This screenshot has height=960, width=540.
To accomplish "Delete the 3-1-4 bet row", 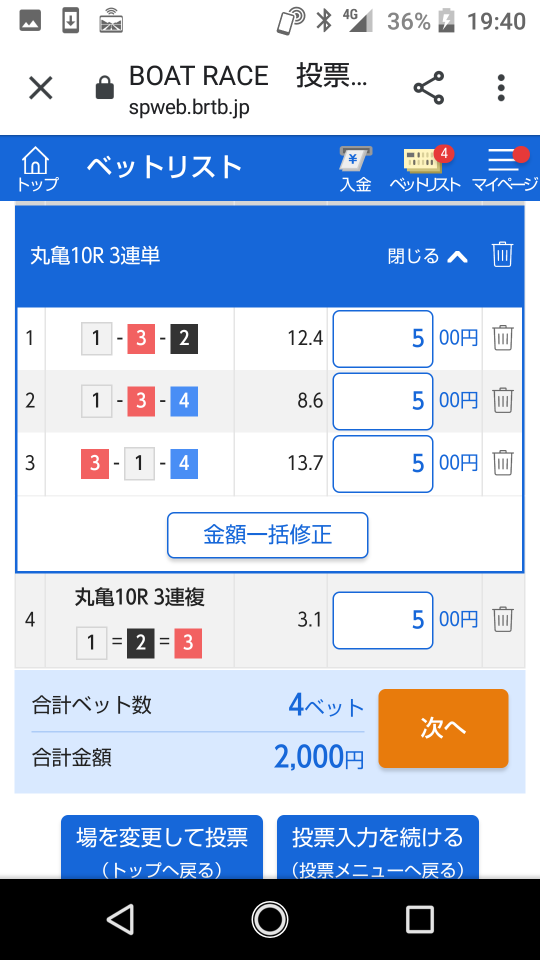I will (x=503, y=463).
